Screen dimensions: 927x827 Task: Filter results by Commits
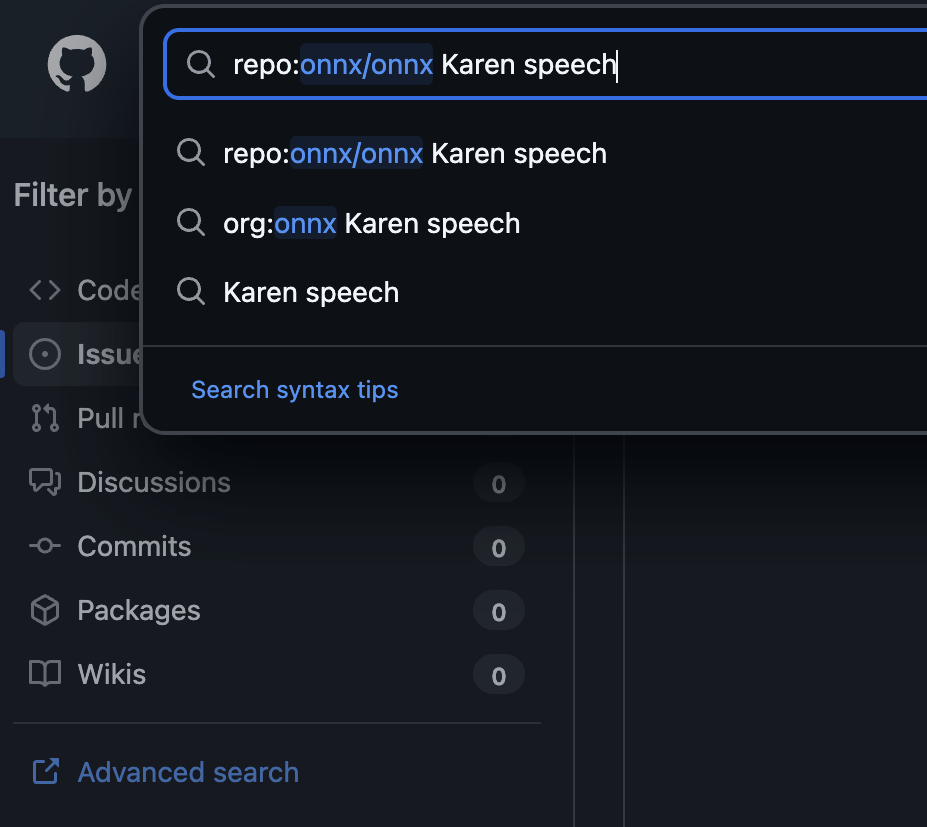(x=134, y=546)
